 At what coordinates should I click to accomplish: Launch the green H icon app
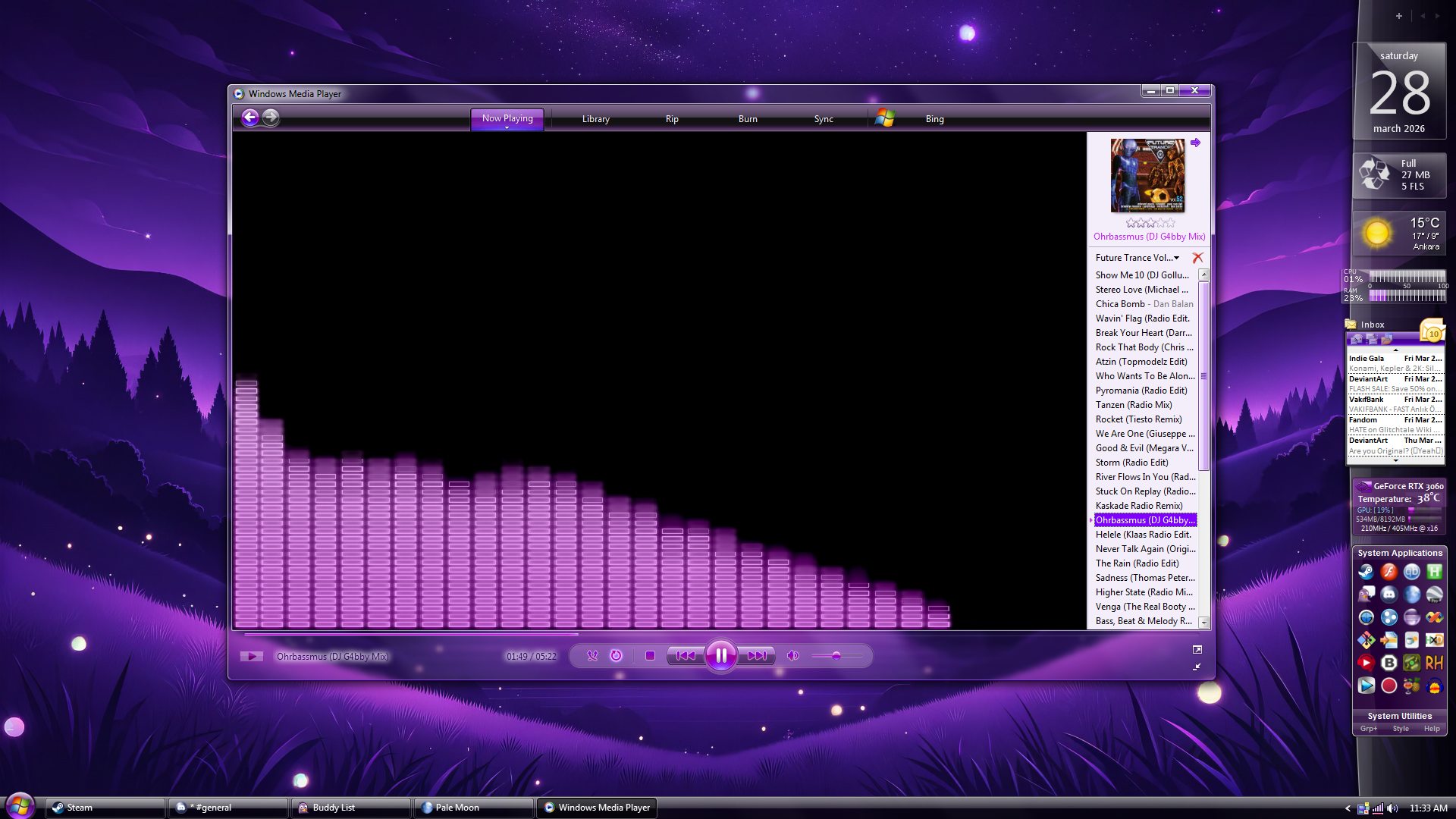tap(1434, 572)
